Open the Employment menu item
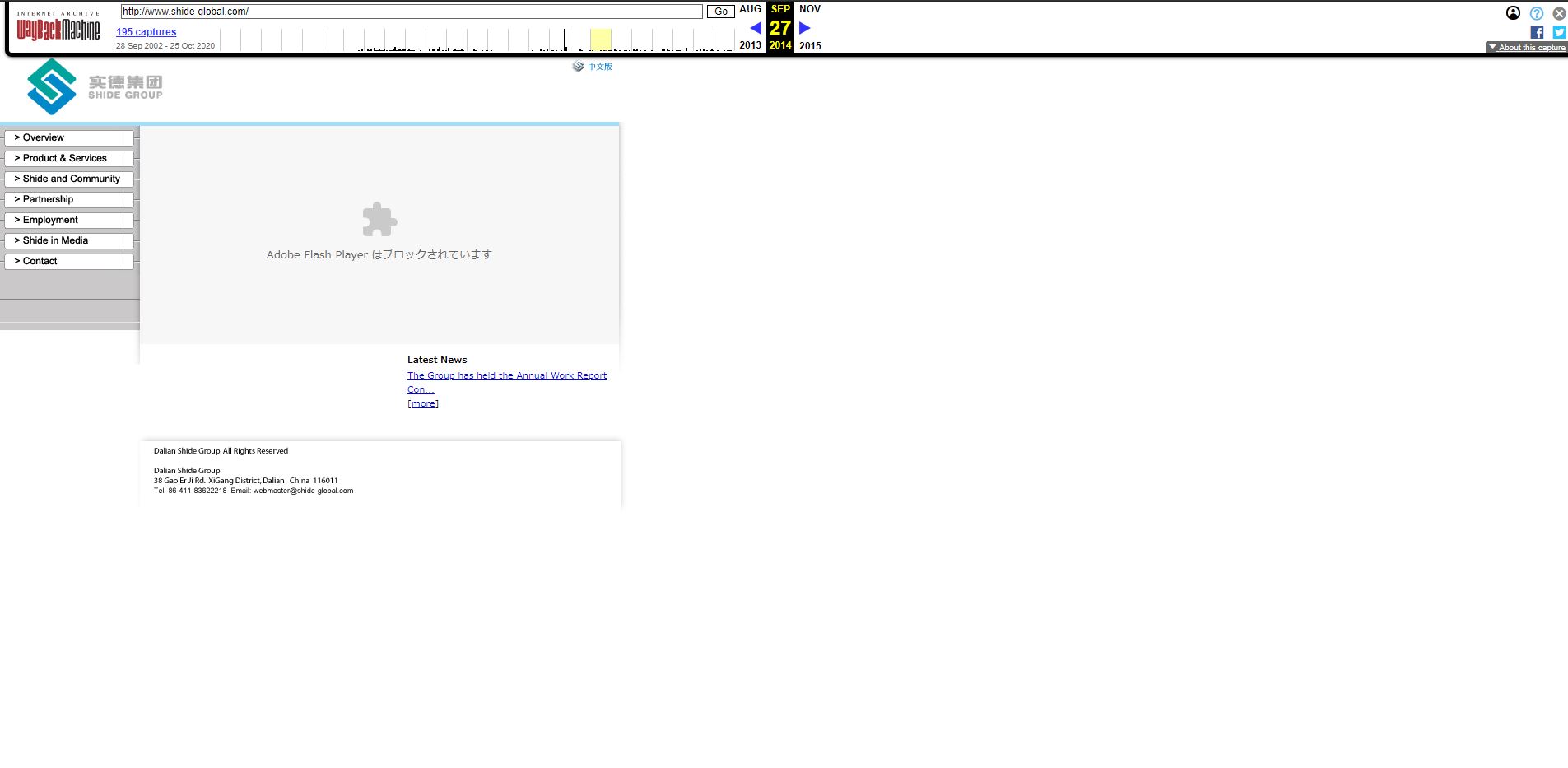The width and height of the screenshot is (1568, 768). pyautogui.click(x=68, y=220)
